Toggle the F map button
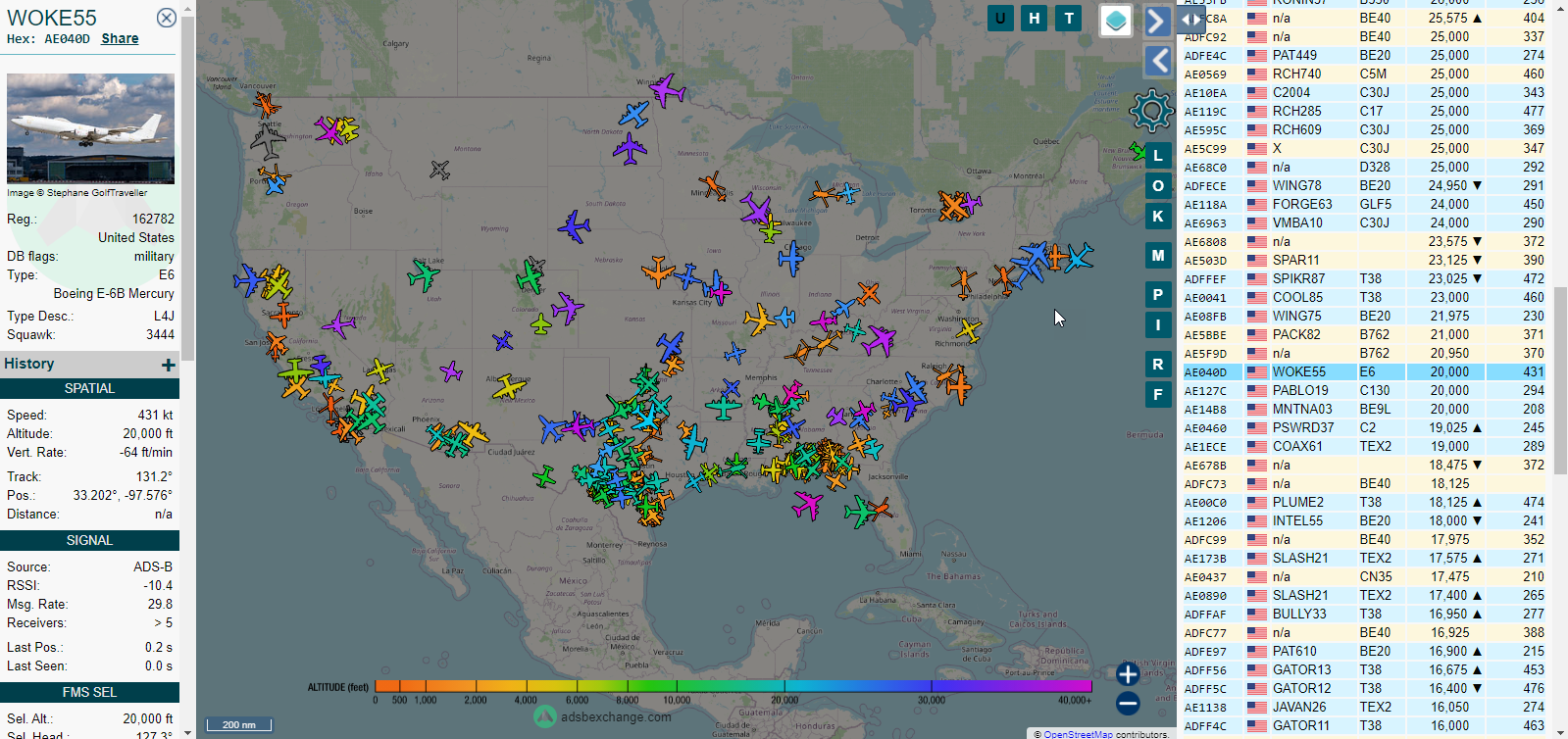Image resolution: width=1568 pixels, height=739 pixels. (1158, 395)
